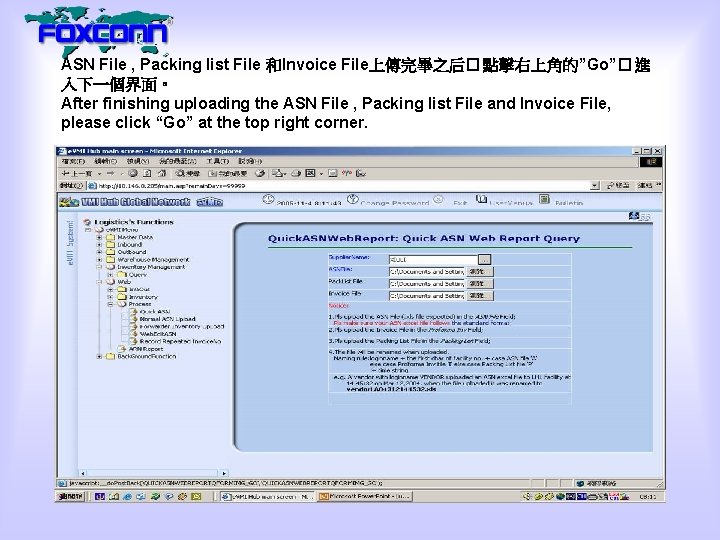The image size is (720, 540).
Task: Expand the Master Data tree node
Action: click(x=99, y=238)
